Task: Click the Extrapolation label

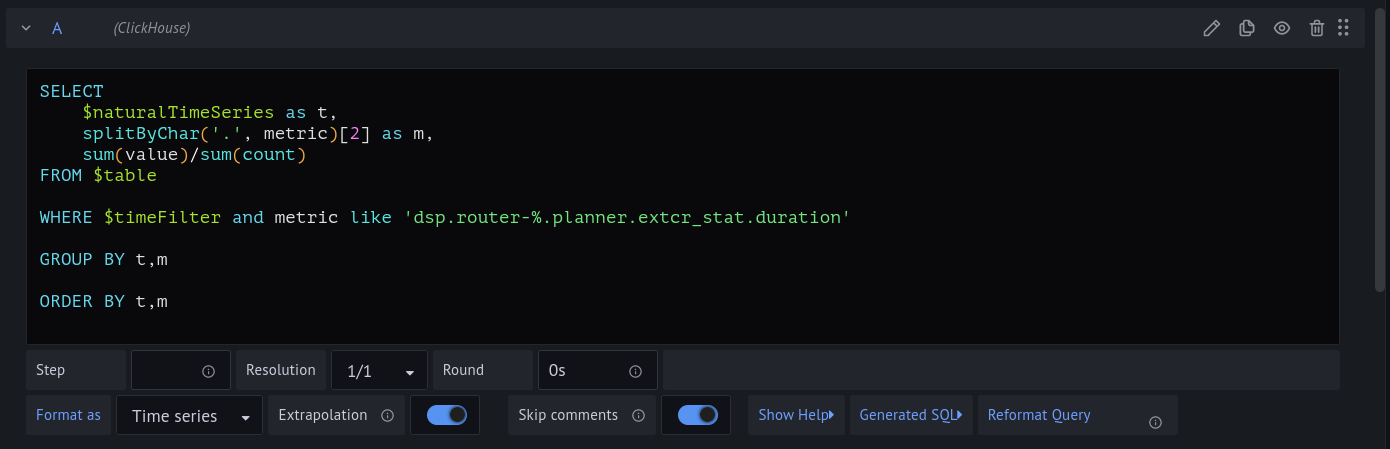Action: (x=323, y=415)
